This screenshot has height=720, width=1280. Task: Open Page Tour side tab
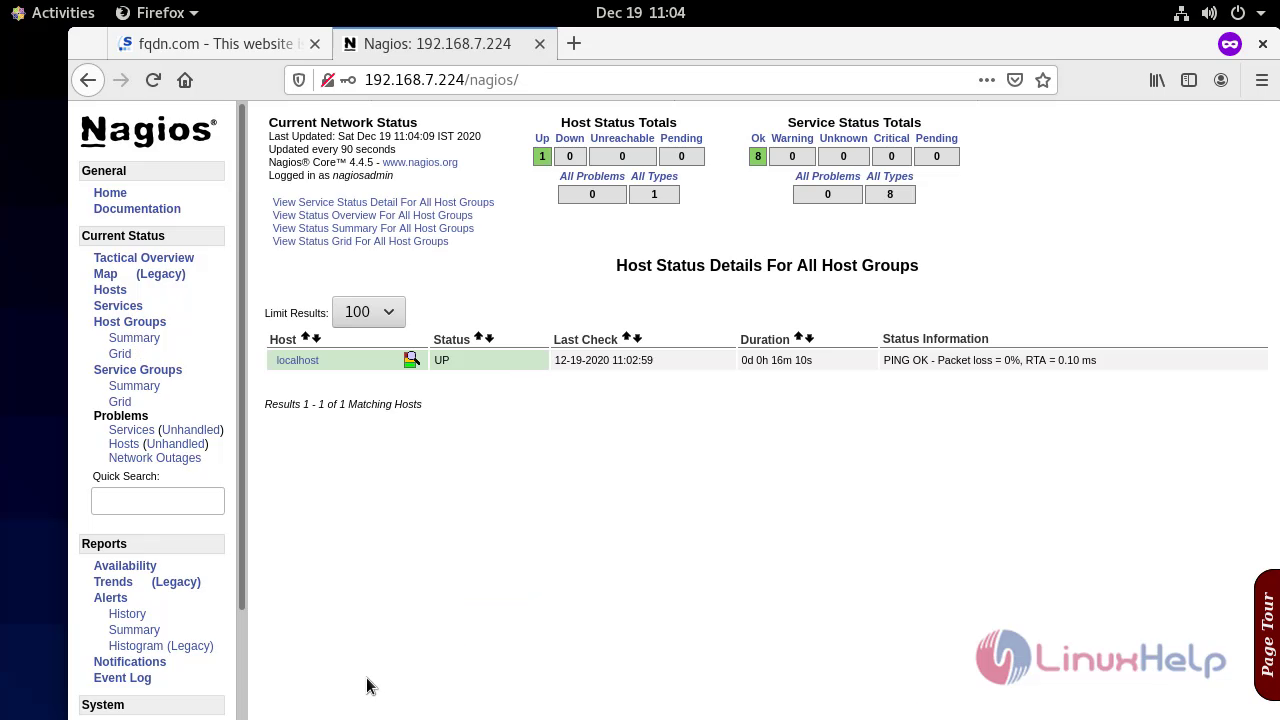click(x=1267, y=634)
